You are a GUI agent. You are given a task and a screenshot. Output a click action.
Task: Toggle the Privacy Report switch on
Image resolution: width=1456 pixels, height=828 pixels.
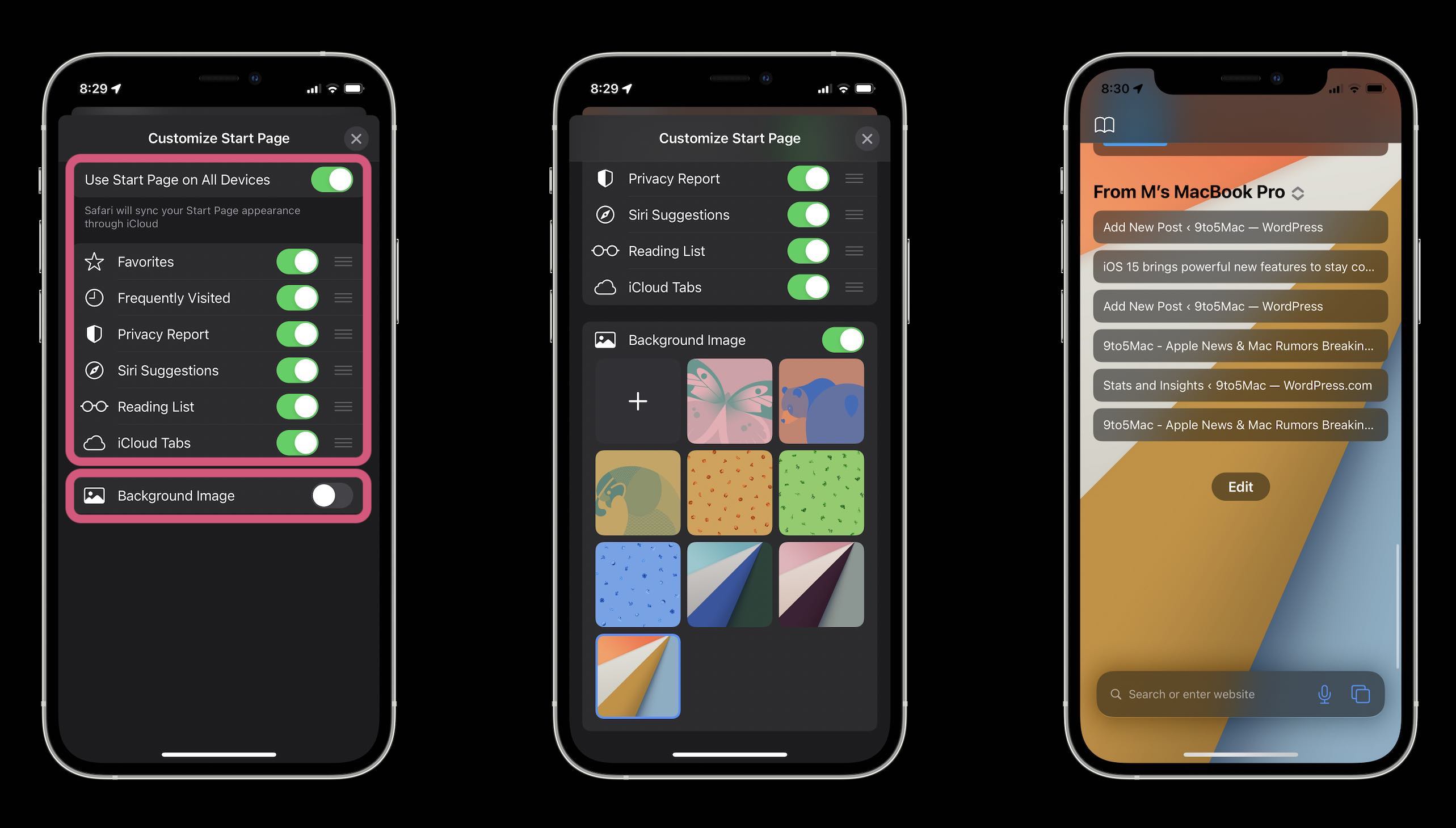coord(298,333)
